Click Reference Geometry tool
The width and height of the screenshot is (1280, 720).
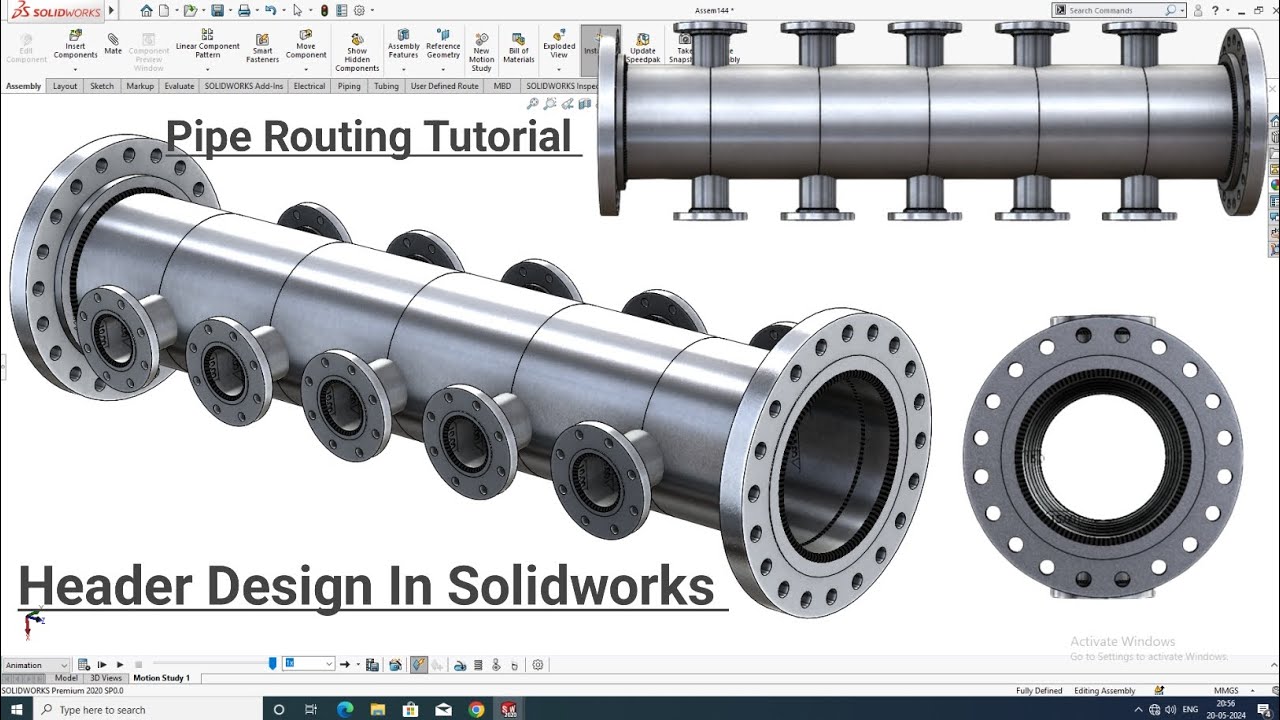pyautogui.click(x=443, y=44)
